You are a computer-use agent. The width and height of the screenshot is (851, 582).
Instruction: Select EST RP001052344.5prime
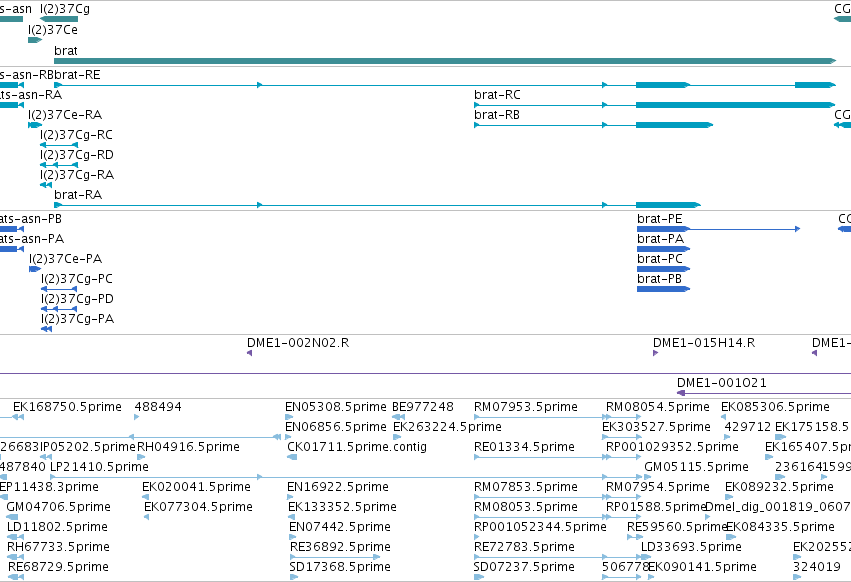tap(541, 527)
